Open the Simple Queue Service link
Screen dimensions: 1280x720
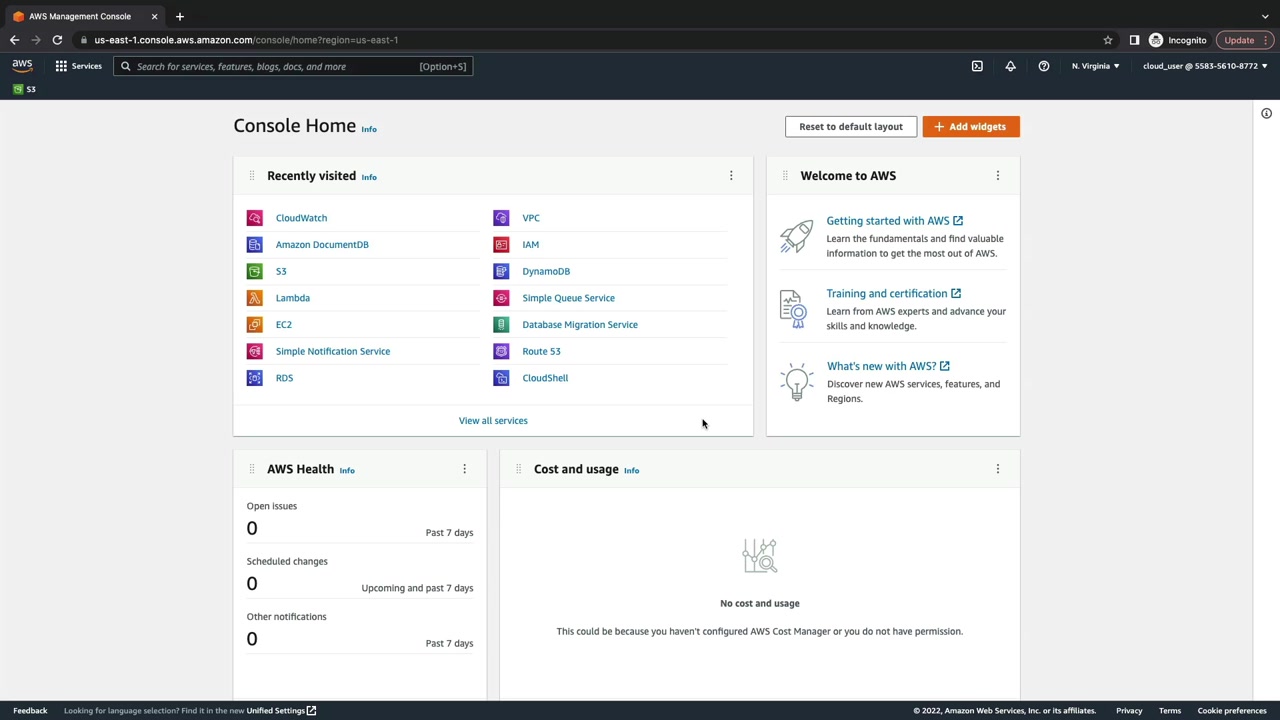[x=568, y=298]
